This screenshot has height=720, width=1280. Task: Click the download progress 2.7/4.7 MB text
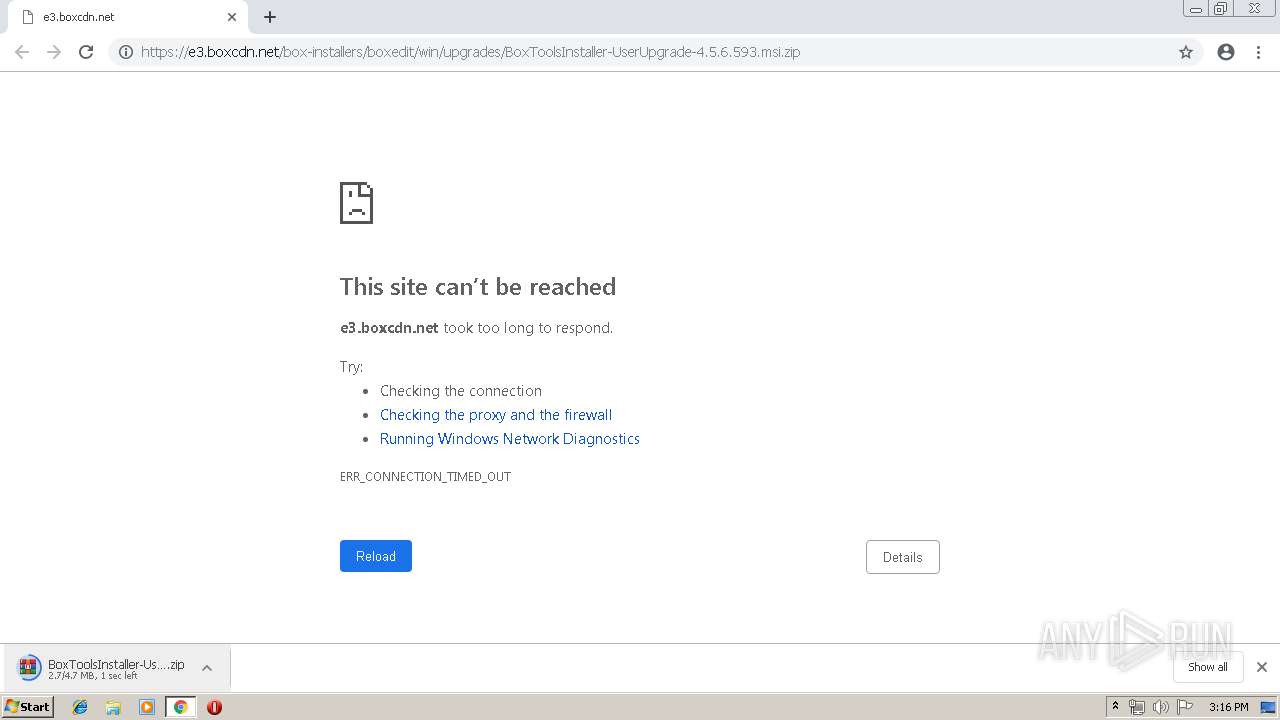(x=93, y=676)
